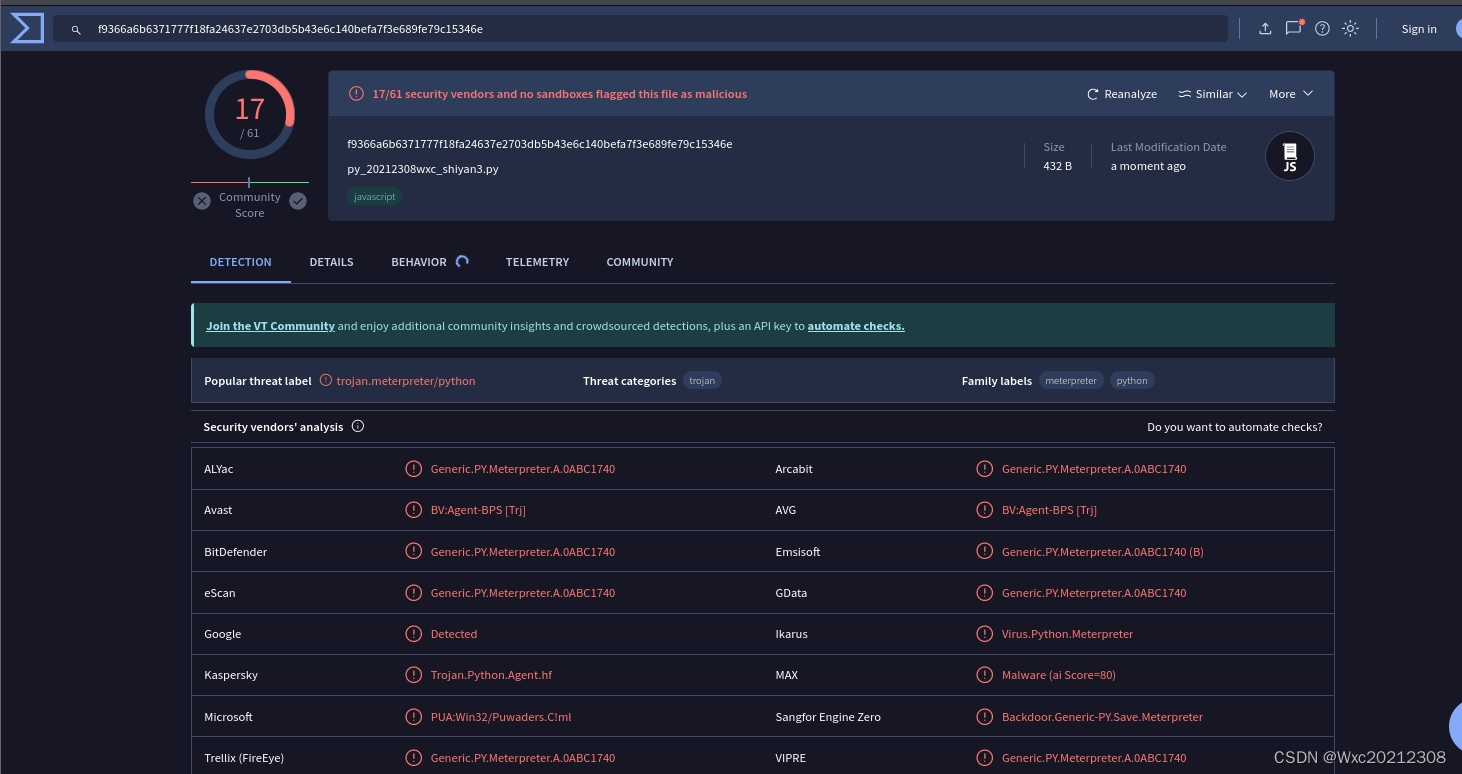Click the upload file icon
The height and width of the screenshot is (774, 1462).
tap(1265, 29)
